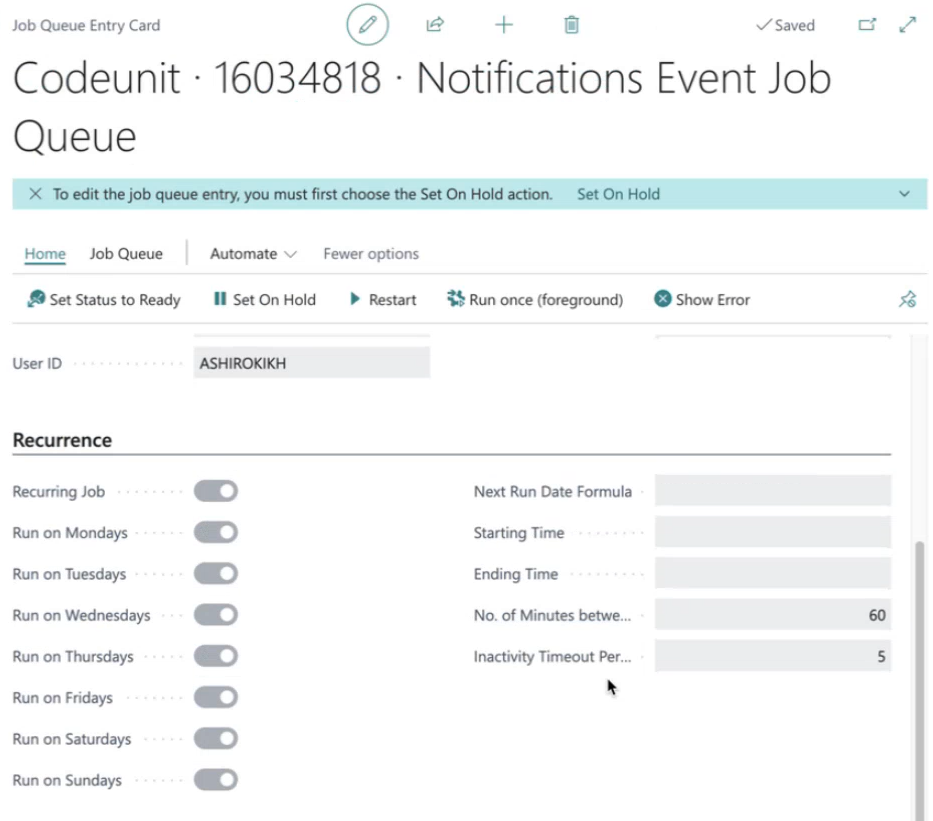Viewport: 933px width, 821px height.
Task: Switch to the Job Queue tab
Action: 126,254
